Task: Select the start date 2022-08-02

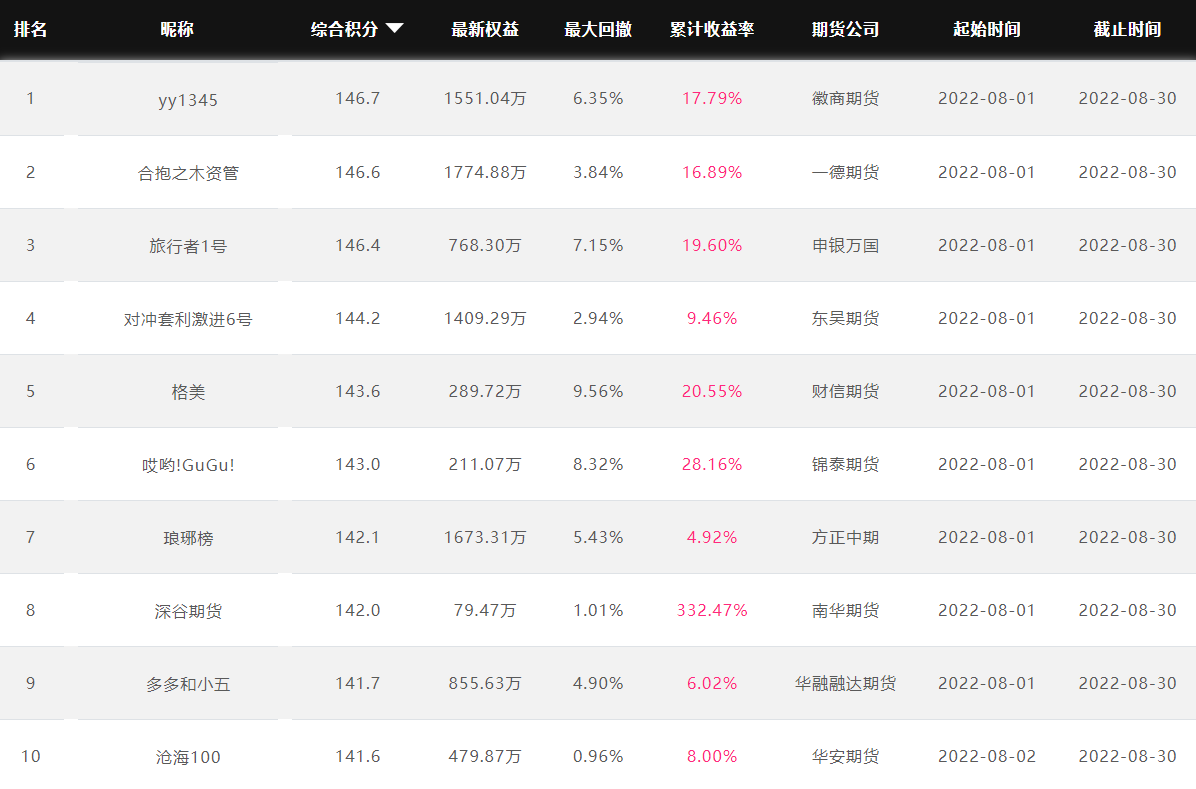Action: 987,756
